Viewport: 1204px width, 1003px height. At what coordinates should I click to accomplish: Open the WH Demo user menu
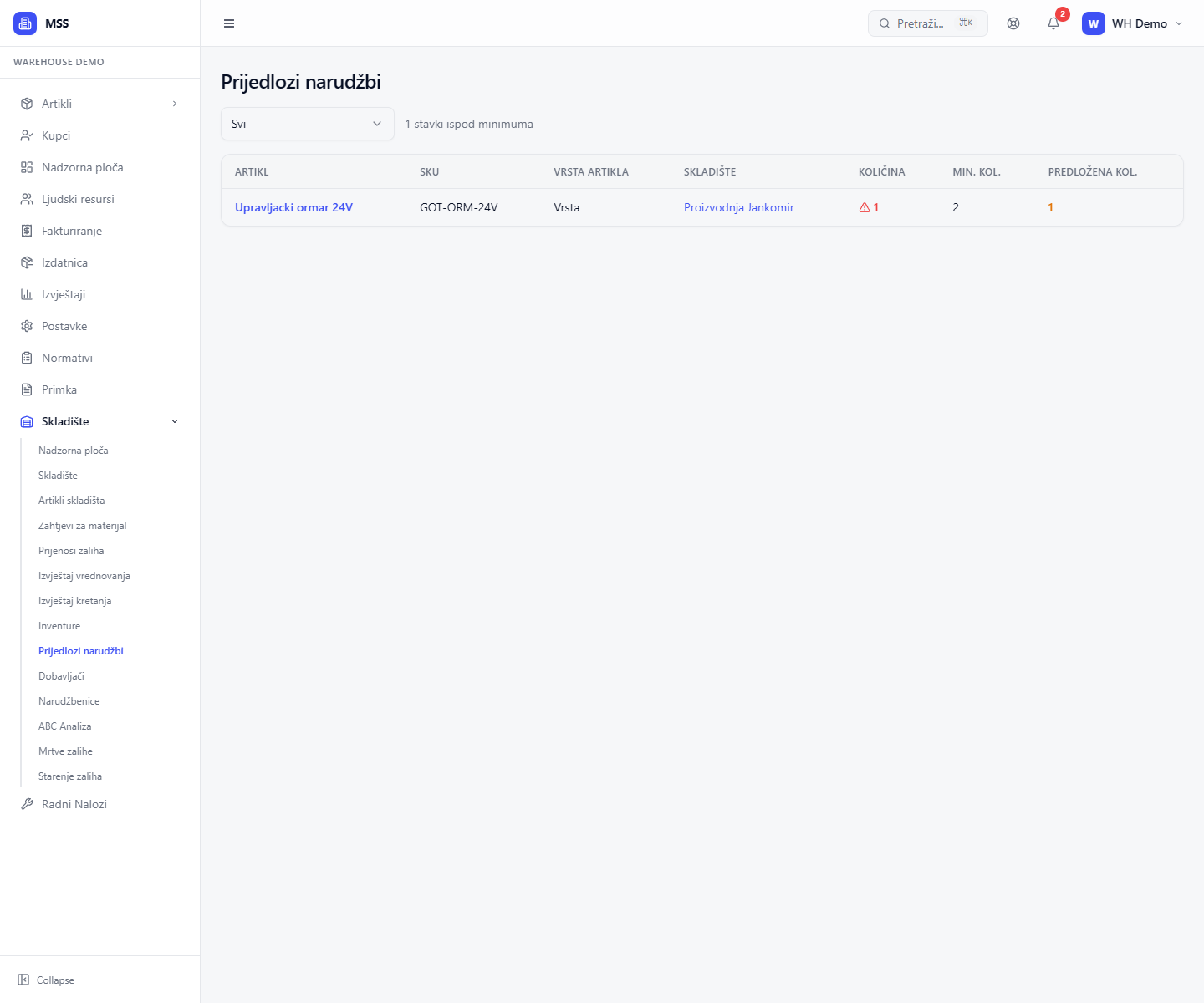coord(1133,23)
